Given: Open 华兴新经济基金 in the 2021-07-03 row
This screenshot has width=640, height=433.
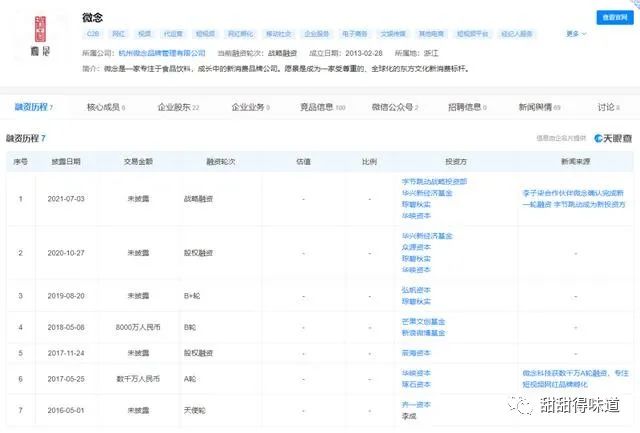Looking at the screenshot, I should pos(427,193).
